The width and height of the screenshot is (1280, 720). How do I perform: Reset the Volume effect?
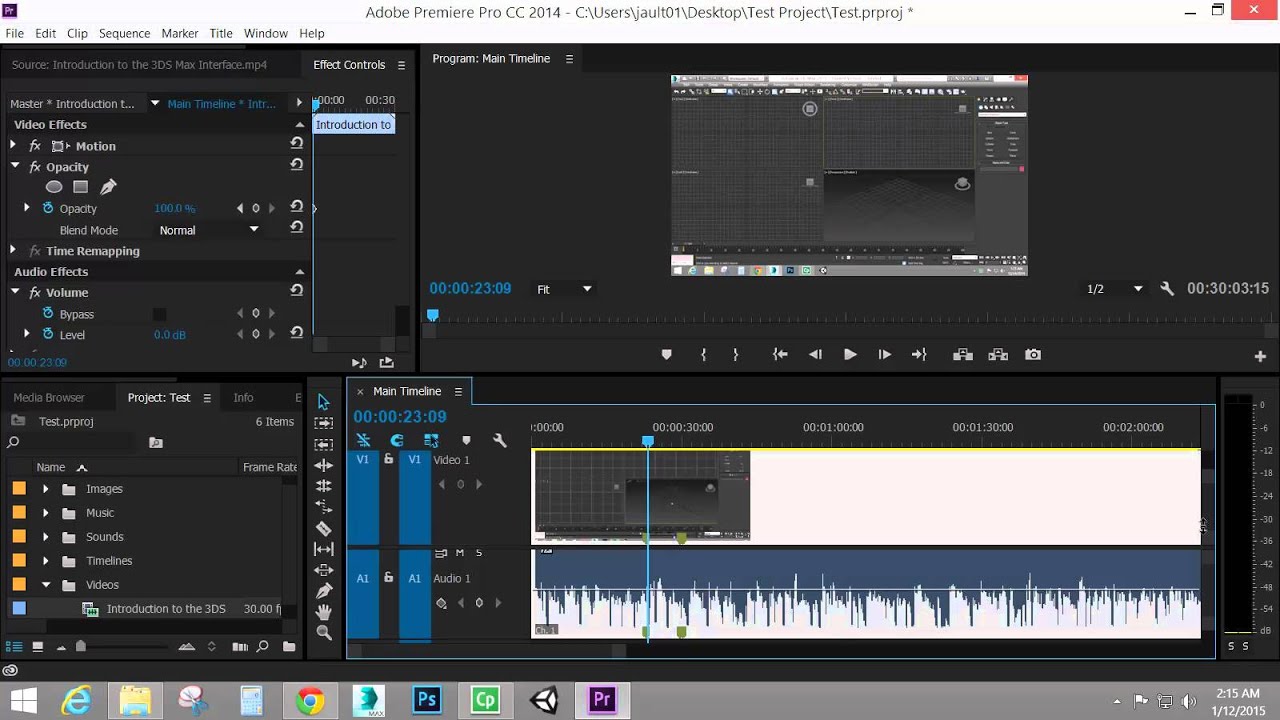pos(296,291)
